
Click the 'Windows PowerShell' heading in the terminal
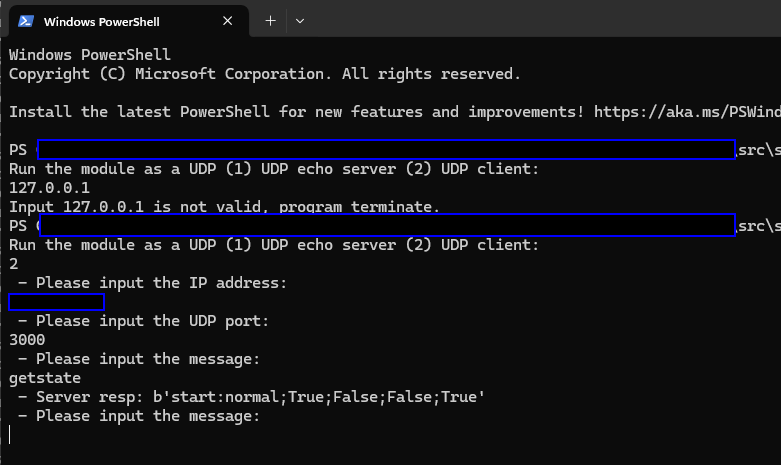point(90,55)
